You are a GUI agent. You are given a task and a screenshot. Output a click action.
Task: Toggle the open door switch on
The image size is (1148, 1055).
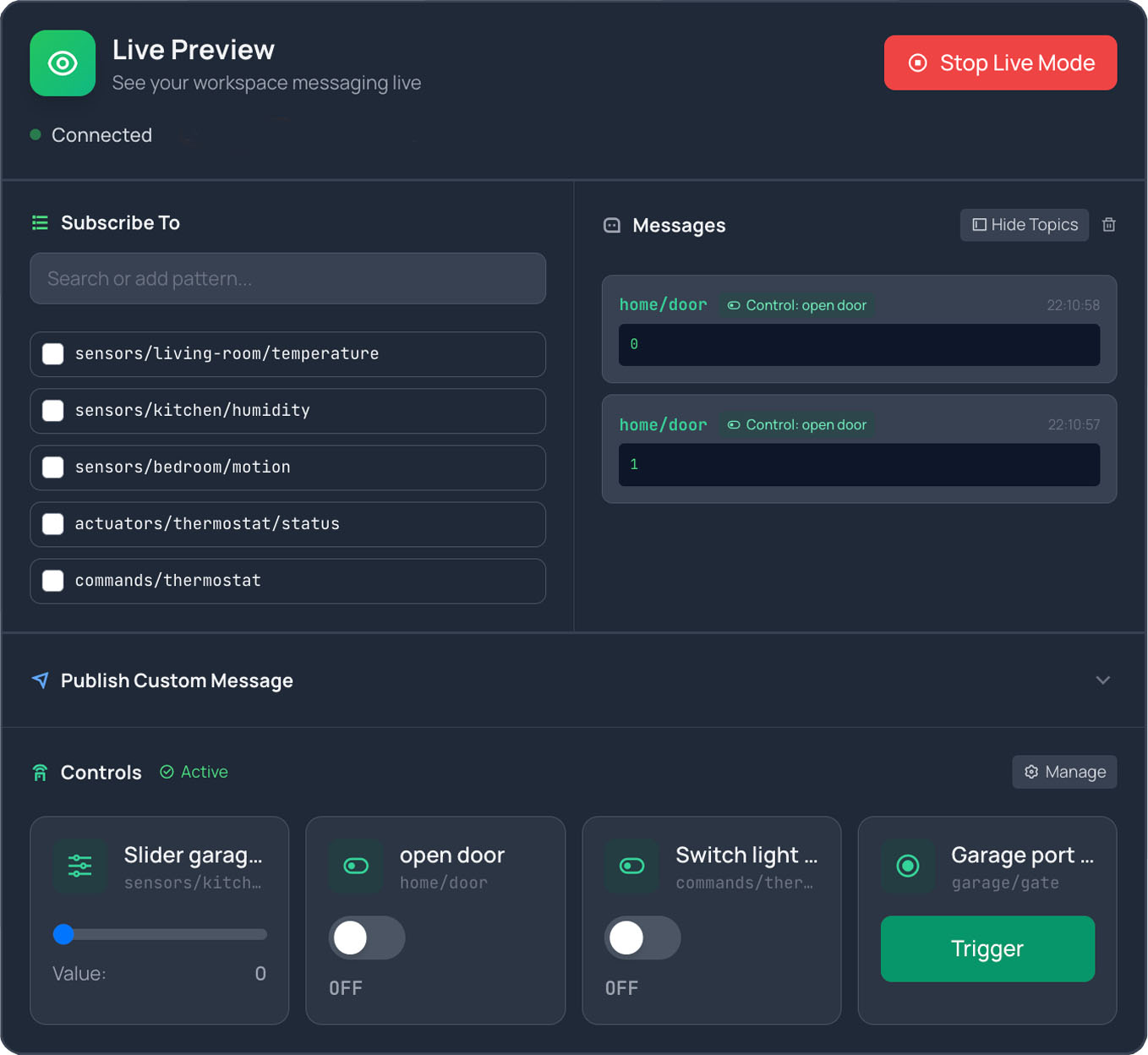click(366, 937)
